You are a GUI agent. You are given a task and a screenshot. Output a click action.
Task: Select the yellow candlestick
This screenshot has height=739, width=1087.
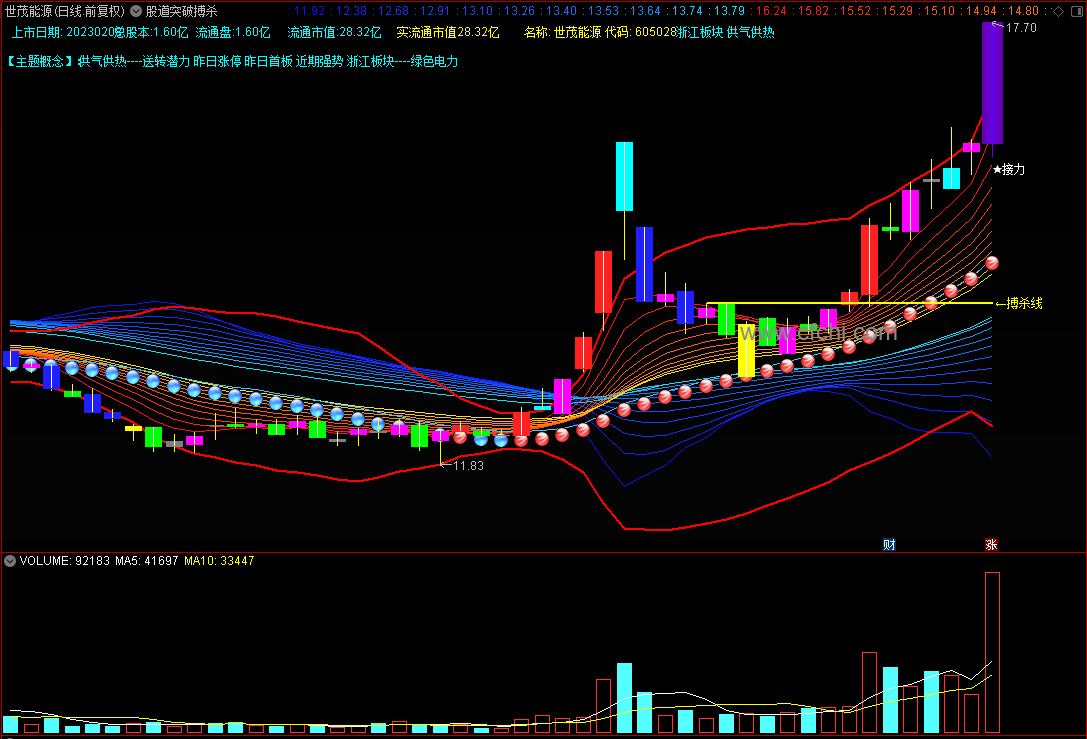coord(746,351)
